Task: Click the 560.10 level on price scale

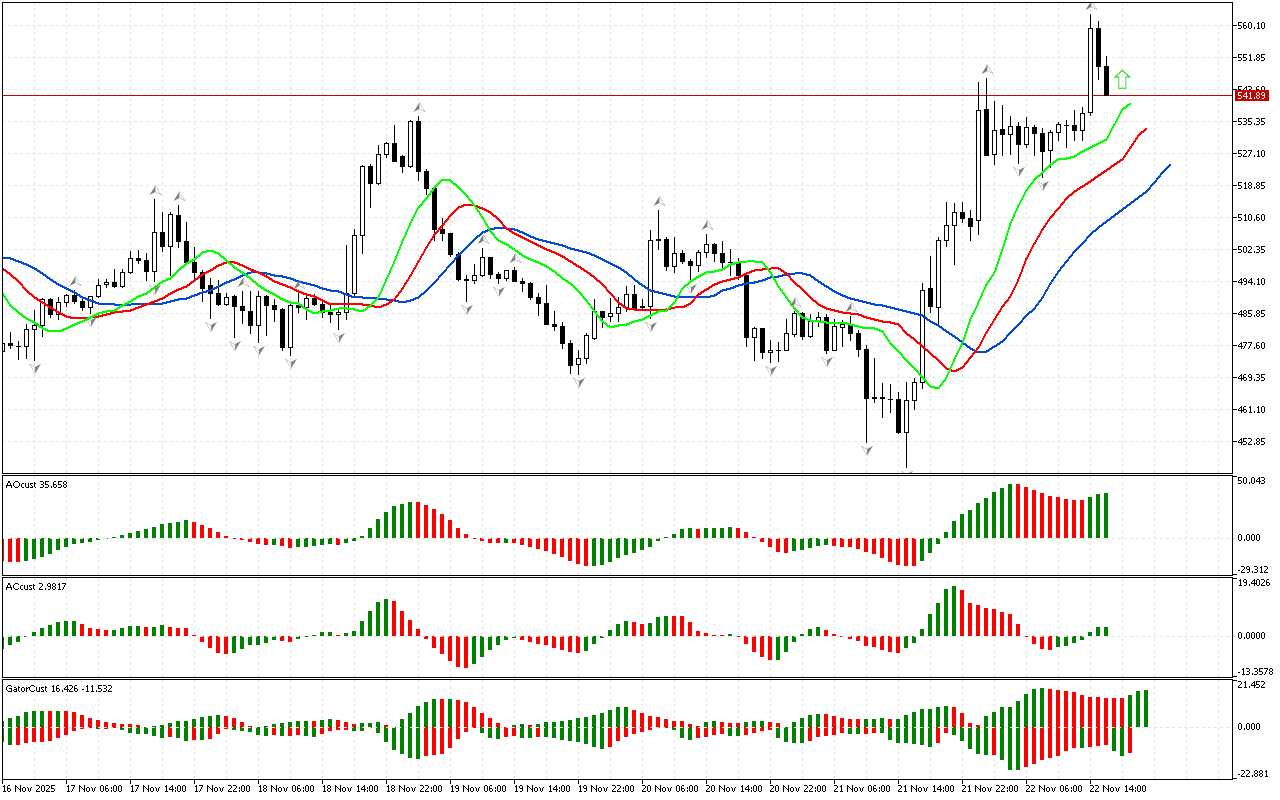Action: click(1252, 26)
